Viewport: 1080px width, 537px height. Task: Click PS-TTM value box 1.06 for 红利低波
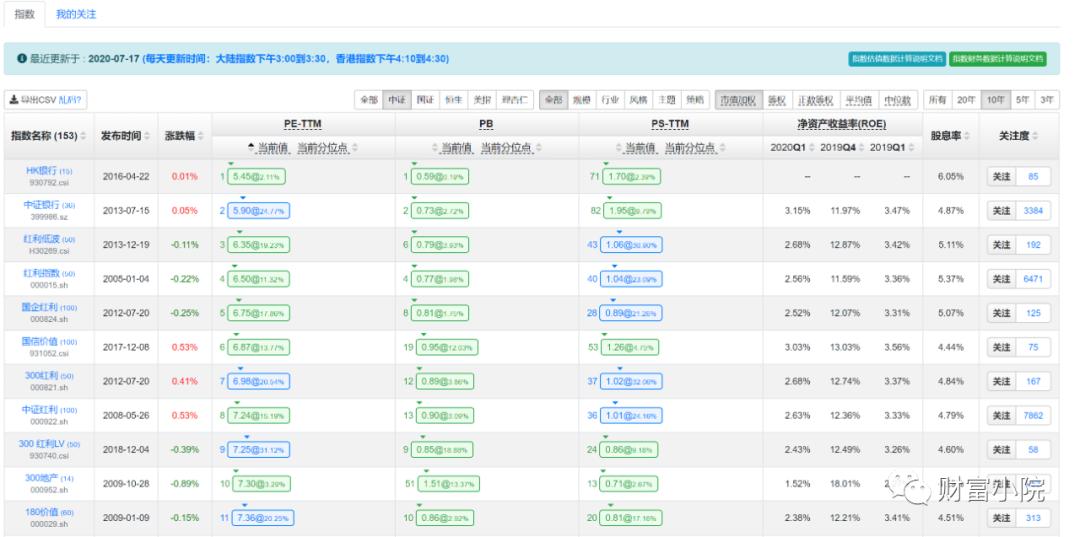tap(631, 245)
